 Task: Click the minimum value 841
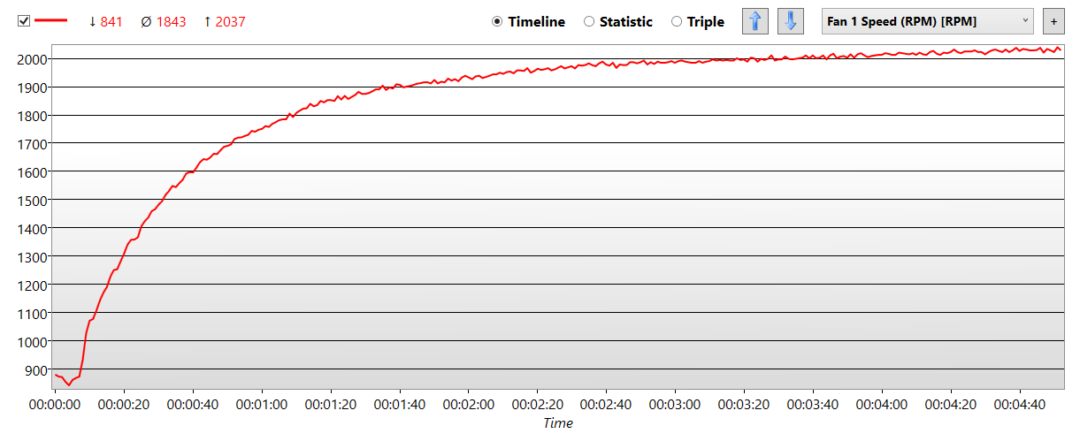pos(111,22)
